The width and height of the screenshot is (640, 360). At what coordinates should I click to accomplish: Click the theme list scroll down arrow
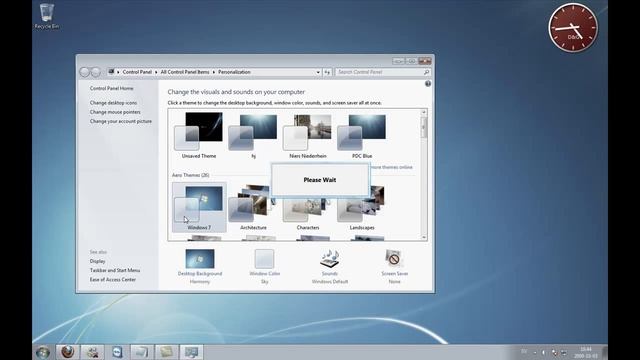(x=424, y=237)
